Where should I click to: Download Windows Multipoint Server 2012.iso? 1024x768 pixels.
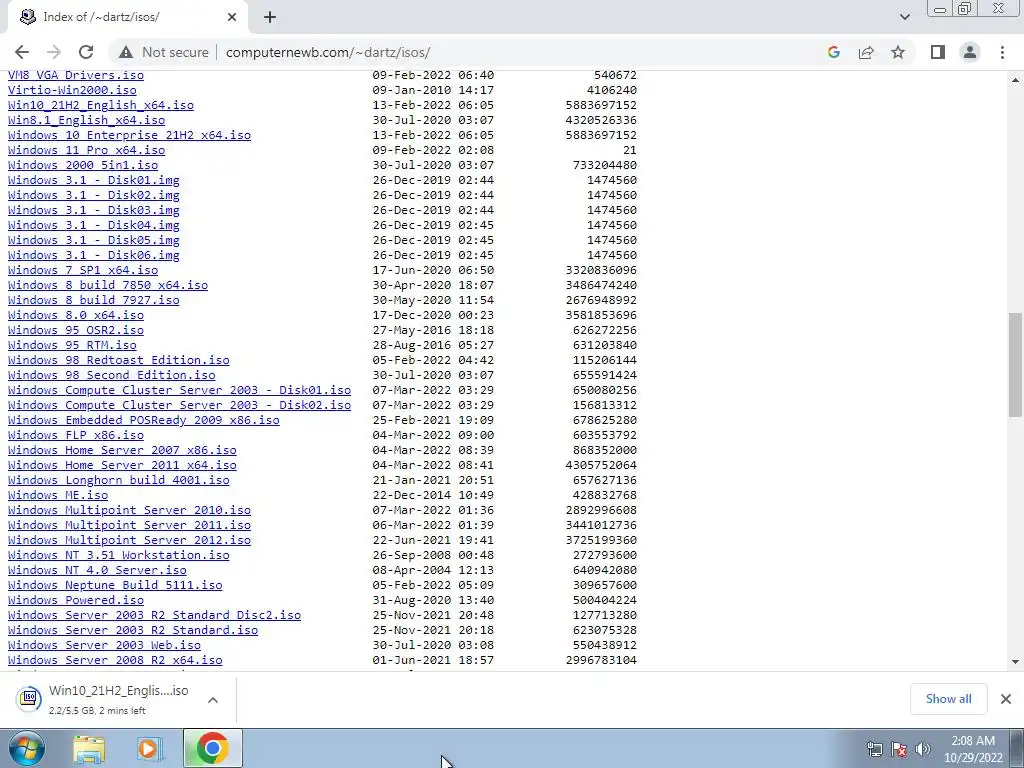129,541
